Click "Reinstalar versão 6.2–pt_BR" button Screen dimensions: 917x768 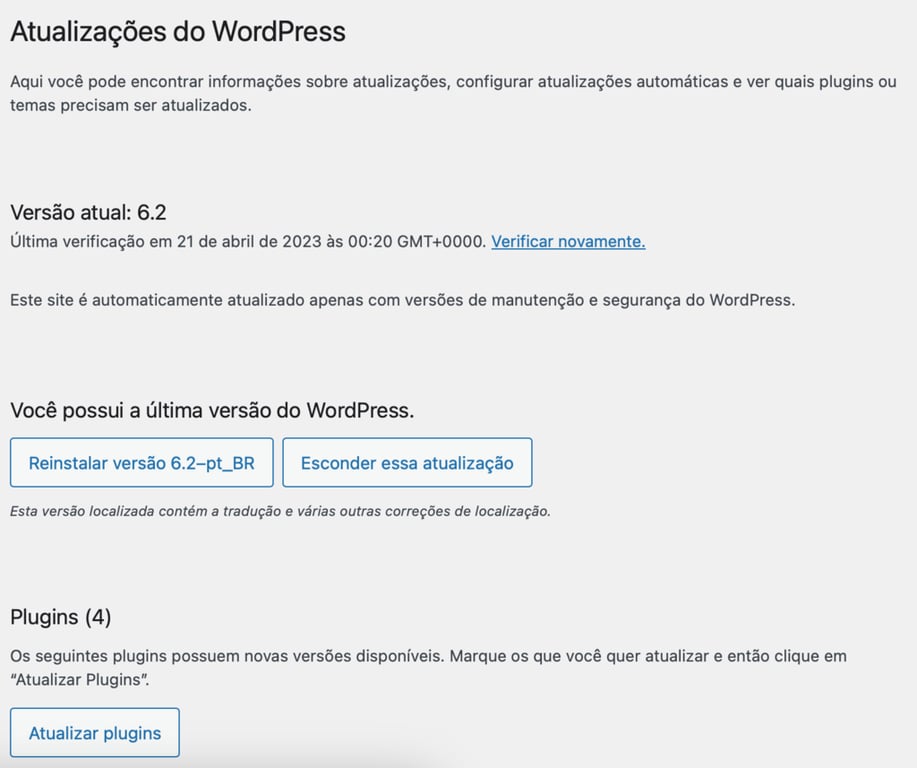click(x=141, y=462)
